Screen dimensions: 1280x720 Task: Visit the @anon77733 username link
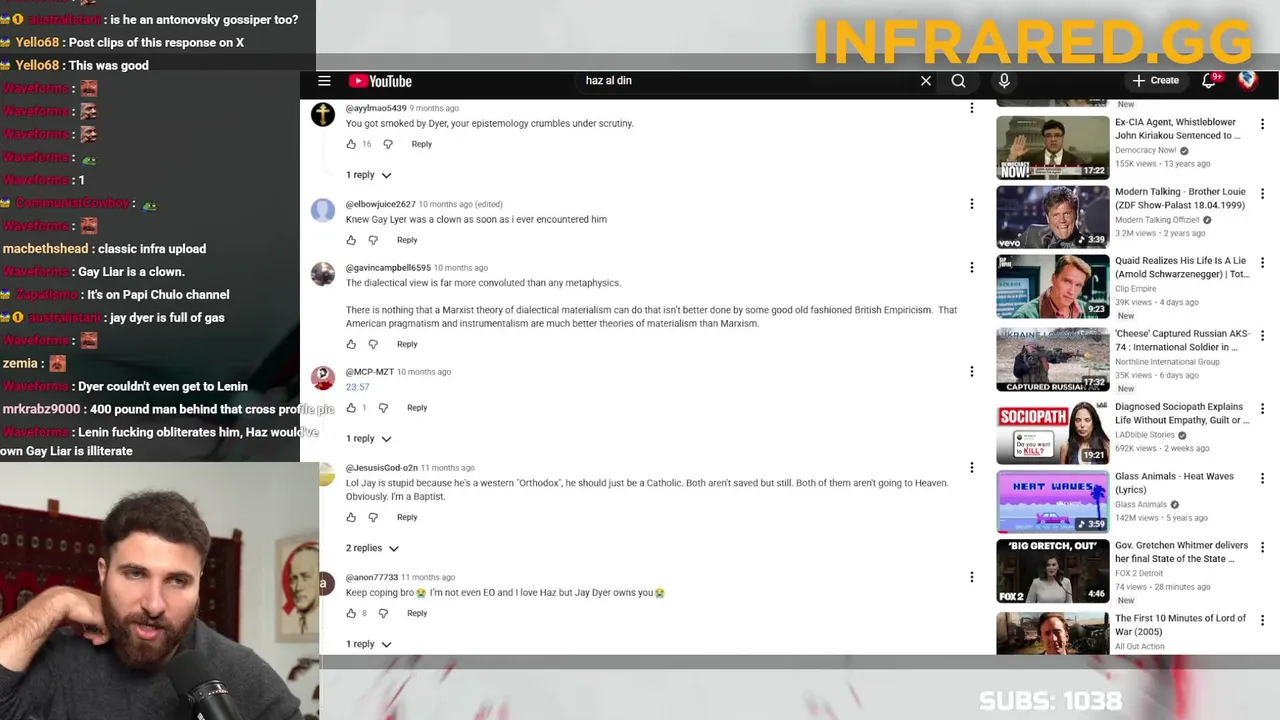coord(372,578)
